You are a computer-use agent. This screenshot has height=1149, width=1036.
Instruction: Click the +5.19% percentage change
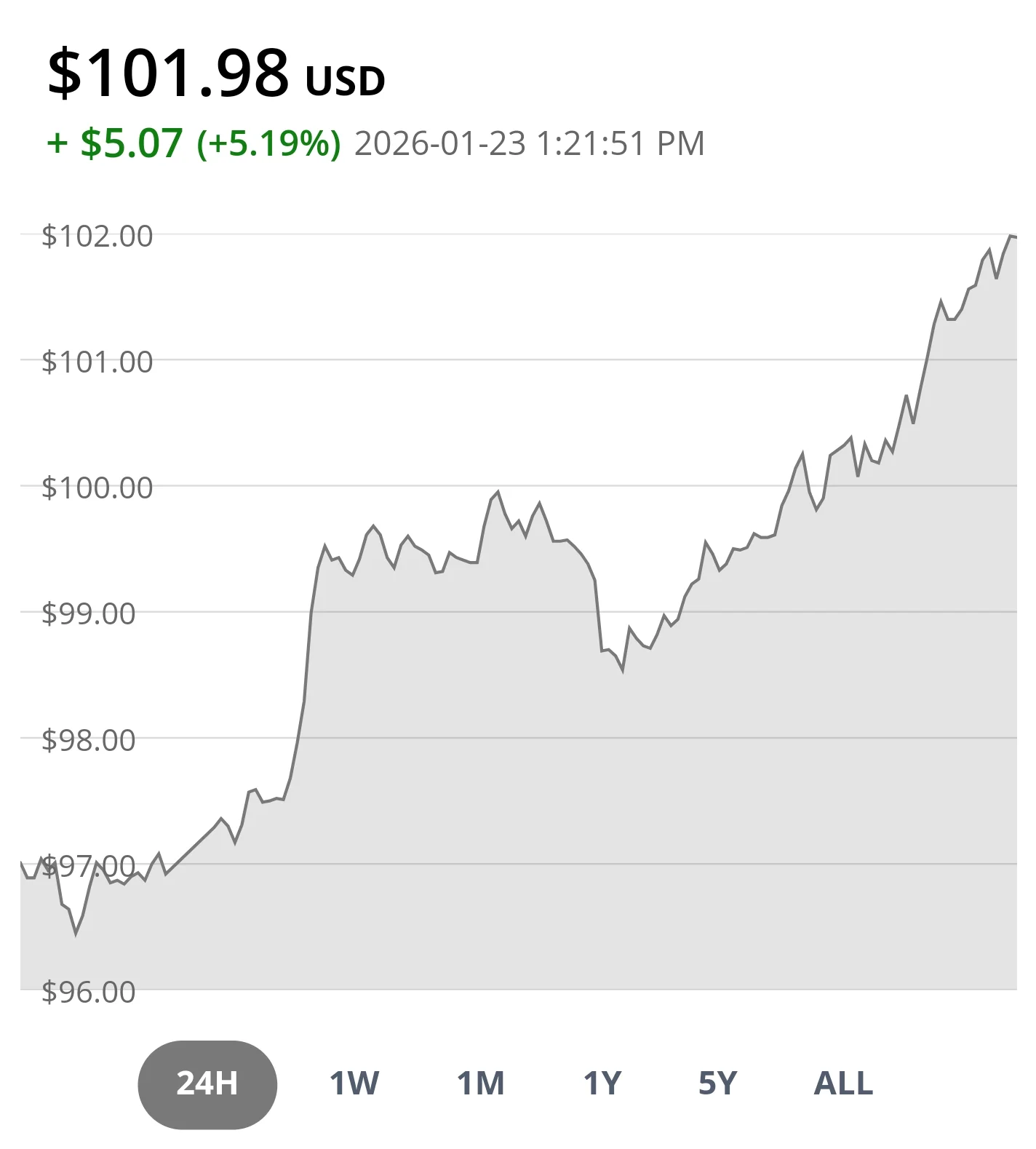(x=268, y=143)
